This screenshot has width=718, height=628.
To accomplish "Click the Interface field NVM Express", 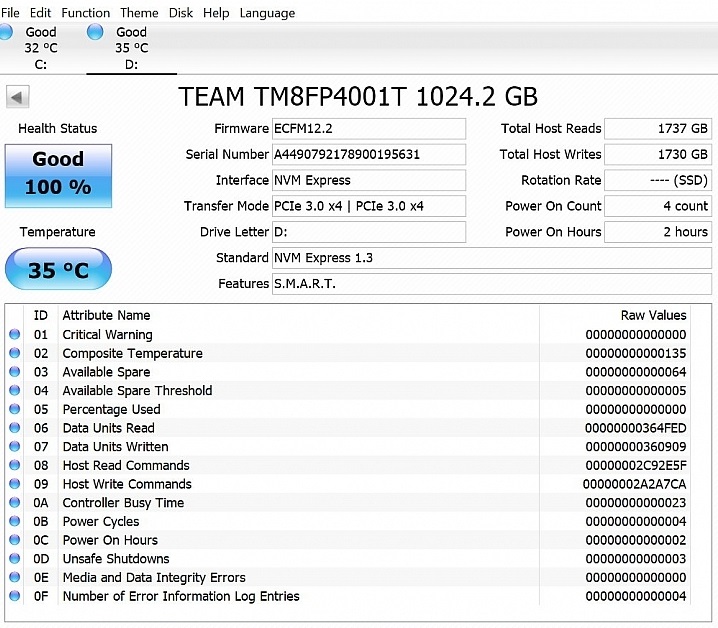I will click(369, 180).
